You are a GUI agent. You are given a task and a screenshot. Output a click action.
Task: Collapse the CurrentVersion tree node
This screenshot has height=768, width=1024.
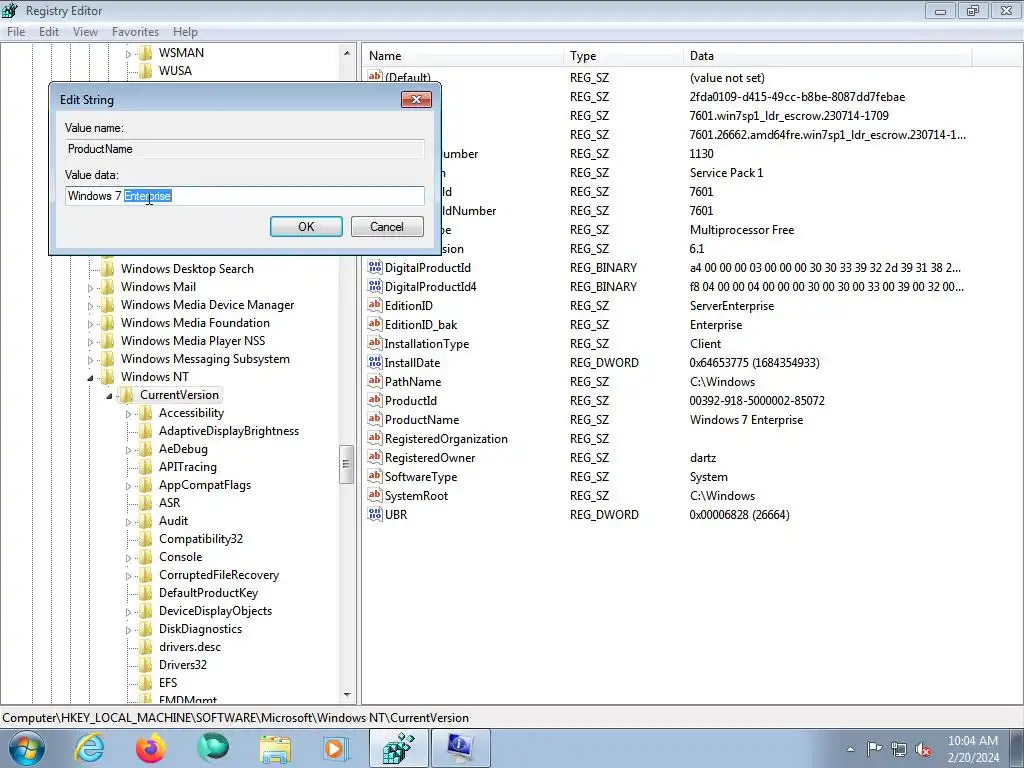pos(109,396)
